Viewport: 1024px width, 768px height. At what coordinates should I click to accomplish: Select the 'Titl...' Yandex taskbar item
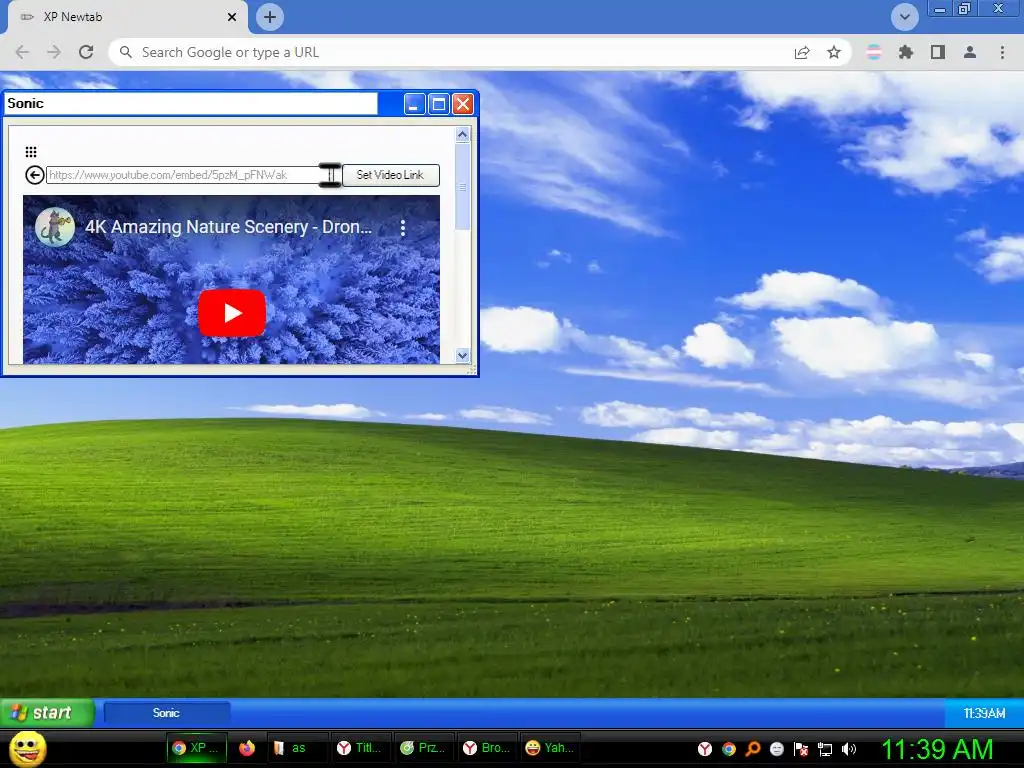[x=361, y=748]
